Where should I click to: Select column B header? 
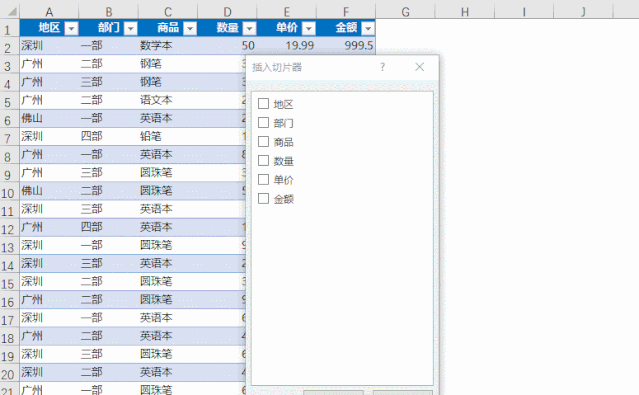coord(108,12)
